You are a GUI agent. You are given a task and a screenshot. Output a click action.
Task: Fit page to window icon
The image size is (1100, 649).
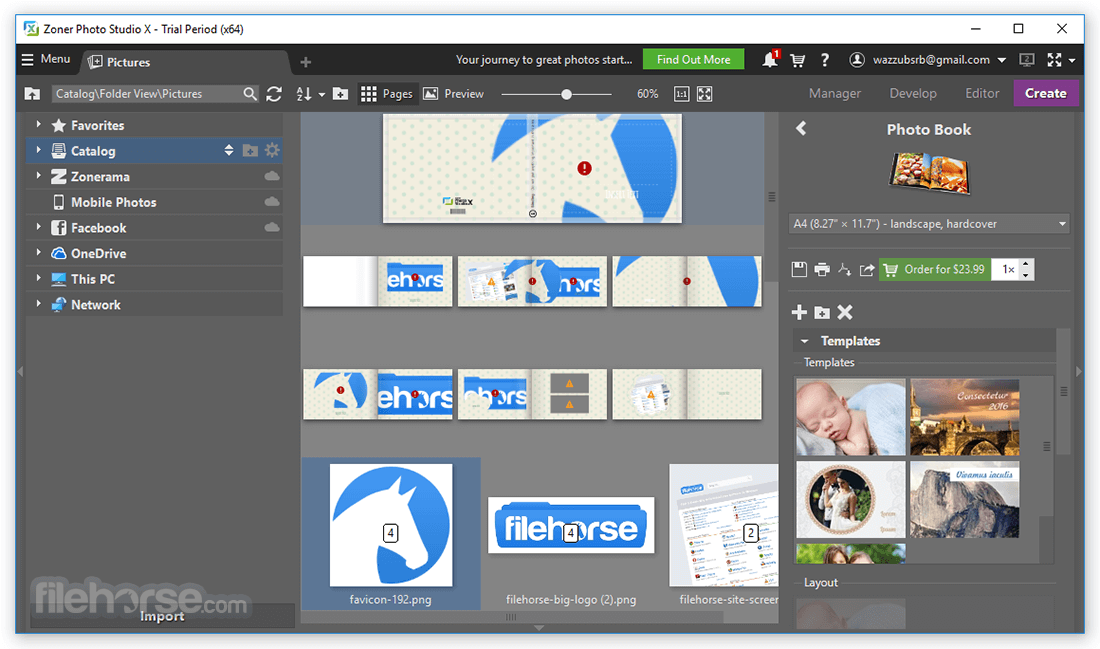point(705,94)
